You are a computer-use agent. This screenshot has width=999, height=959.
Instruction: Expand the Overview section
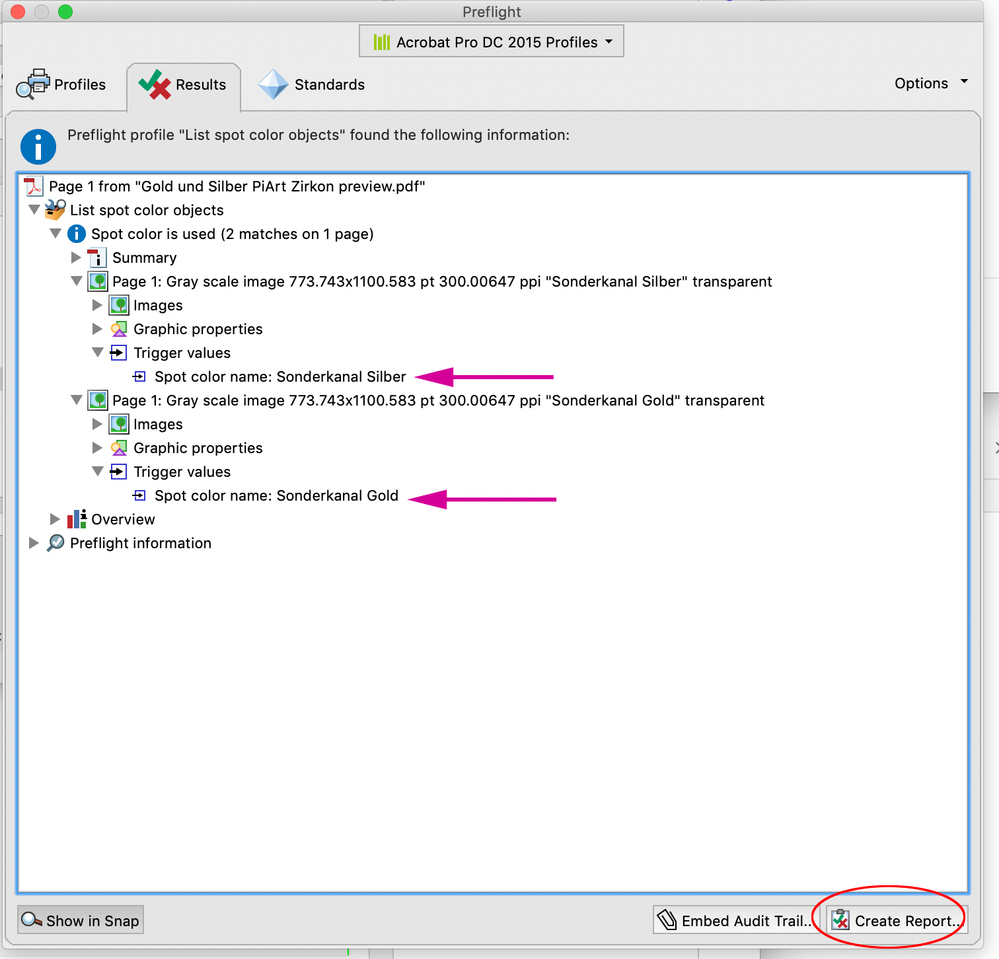(55, 519)
